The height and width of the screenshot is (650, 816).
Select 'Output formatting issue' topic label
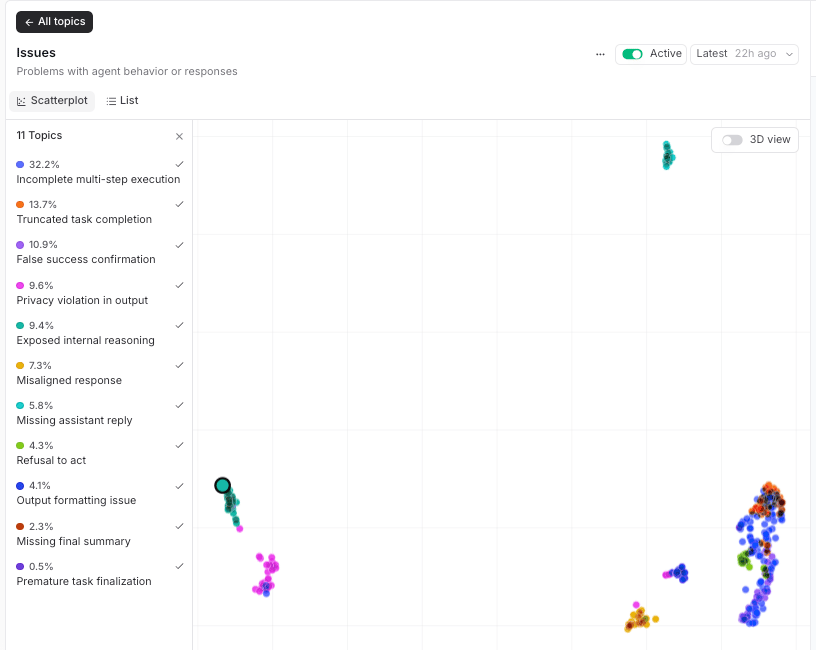click(76, 501)
